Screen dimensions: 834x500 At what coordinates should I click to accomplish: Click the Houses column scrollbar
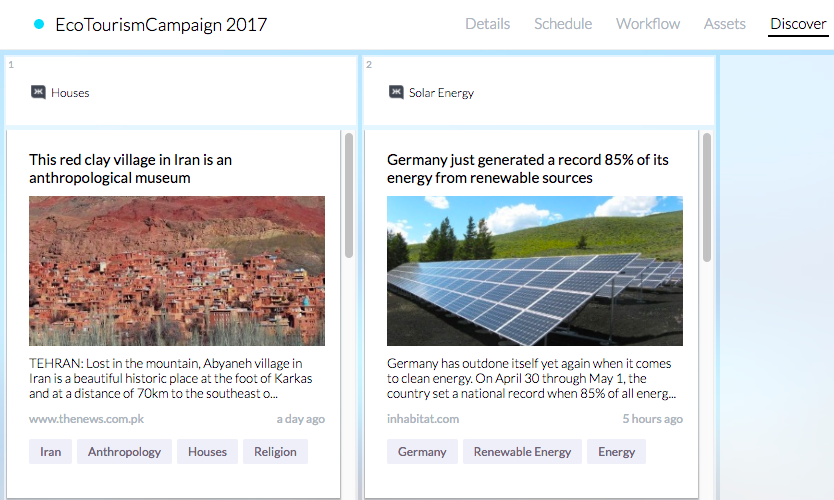[349, 196]
